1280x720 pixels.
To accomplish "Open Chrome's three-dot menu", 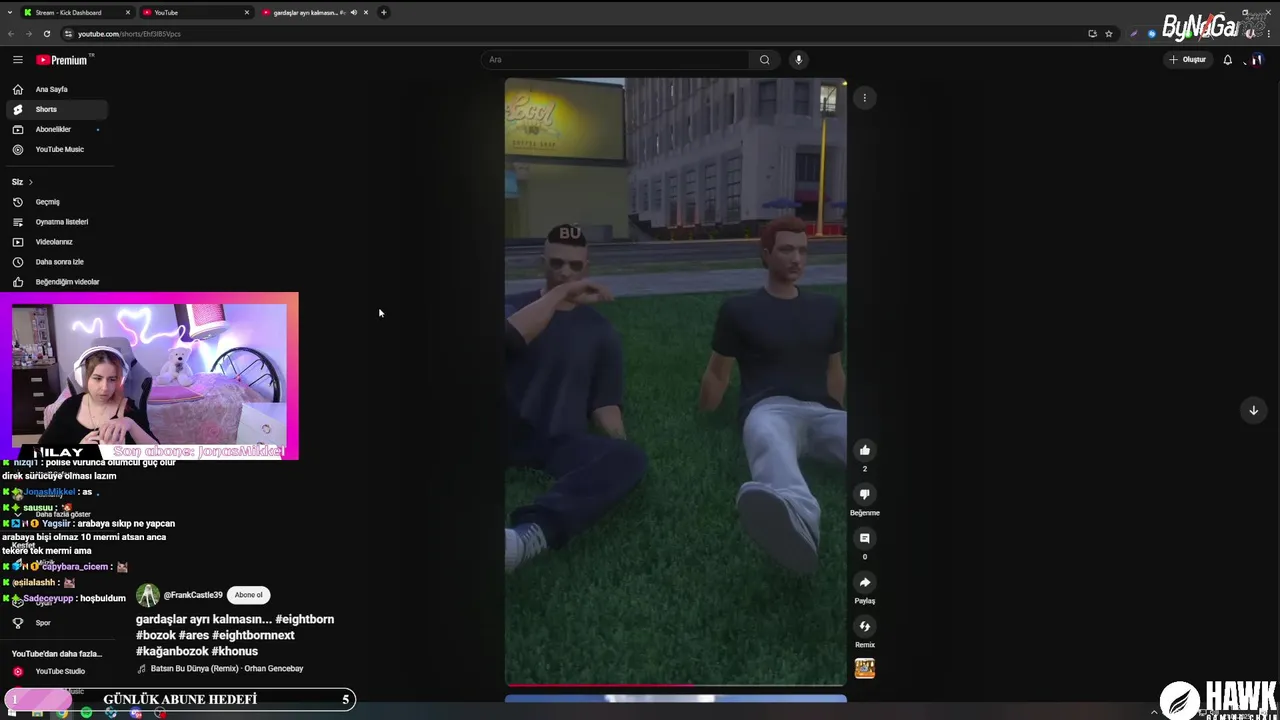I will pyautogui.click(x=1270, y=34).
